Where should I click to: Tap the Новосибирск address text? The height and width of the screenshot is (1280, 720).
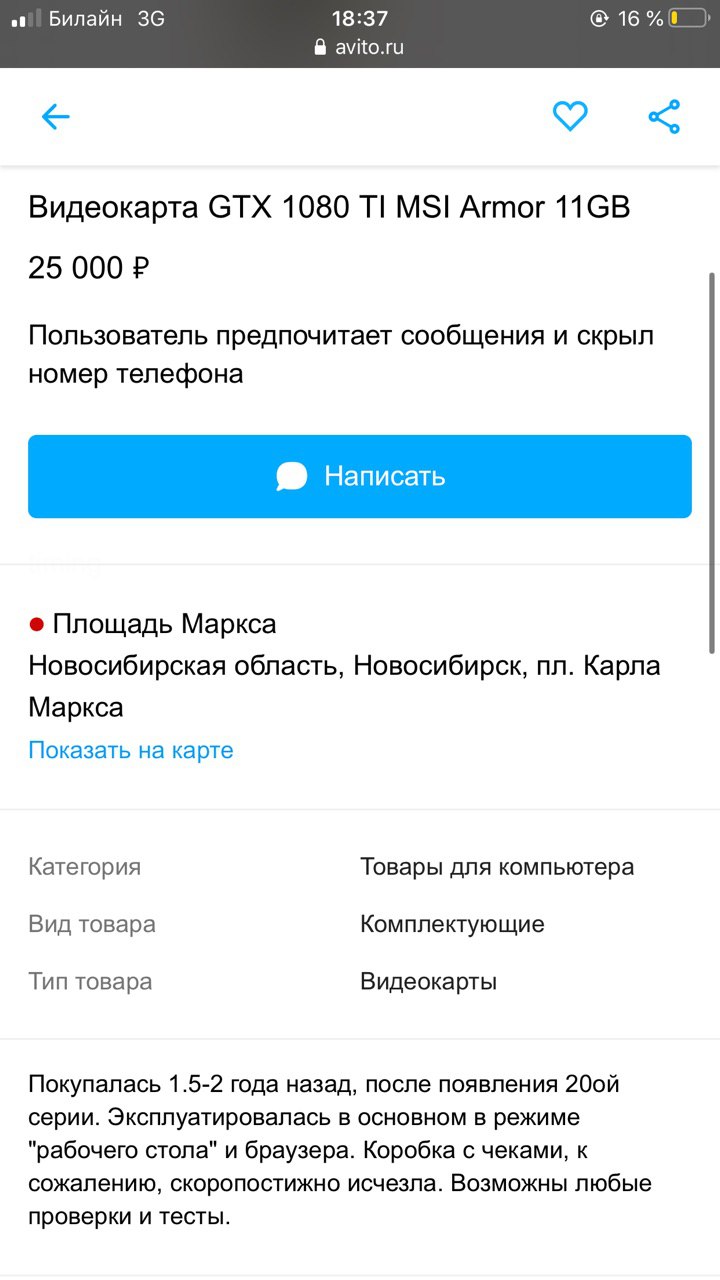[x=344, y=687]
